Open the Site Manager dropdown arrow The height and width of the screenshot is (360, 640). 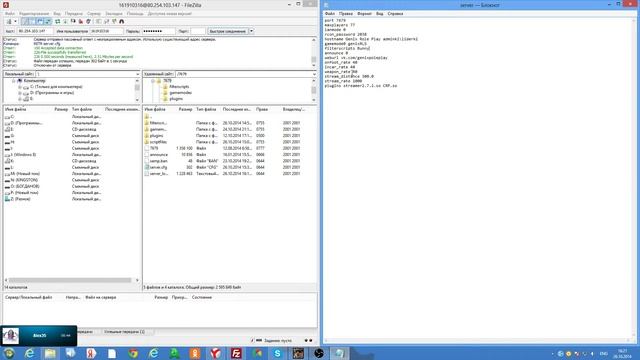tap(16, 21)
